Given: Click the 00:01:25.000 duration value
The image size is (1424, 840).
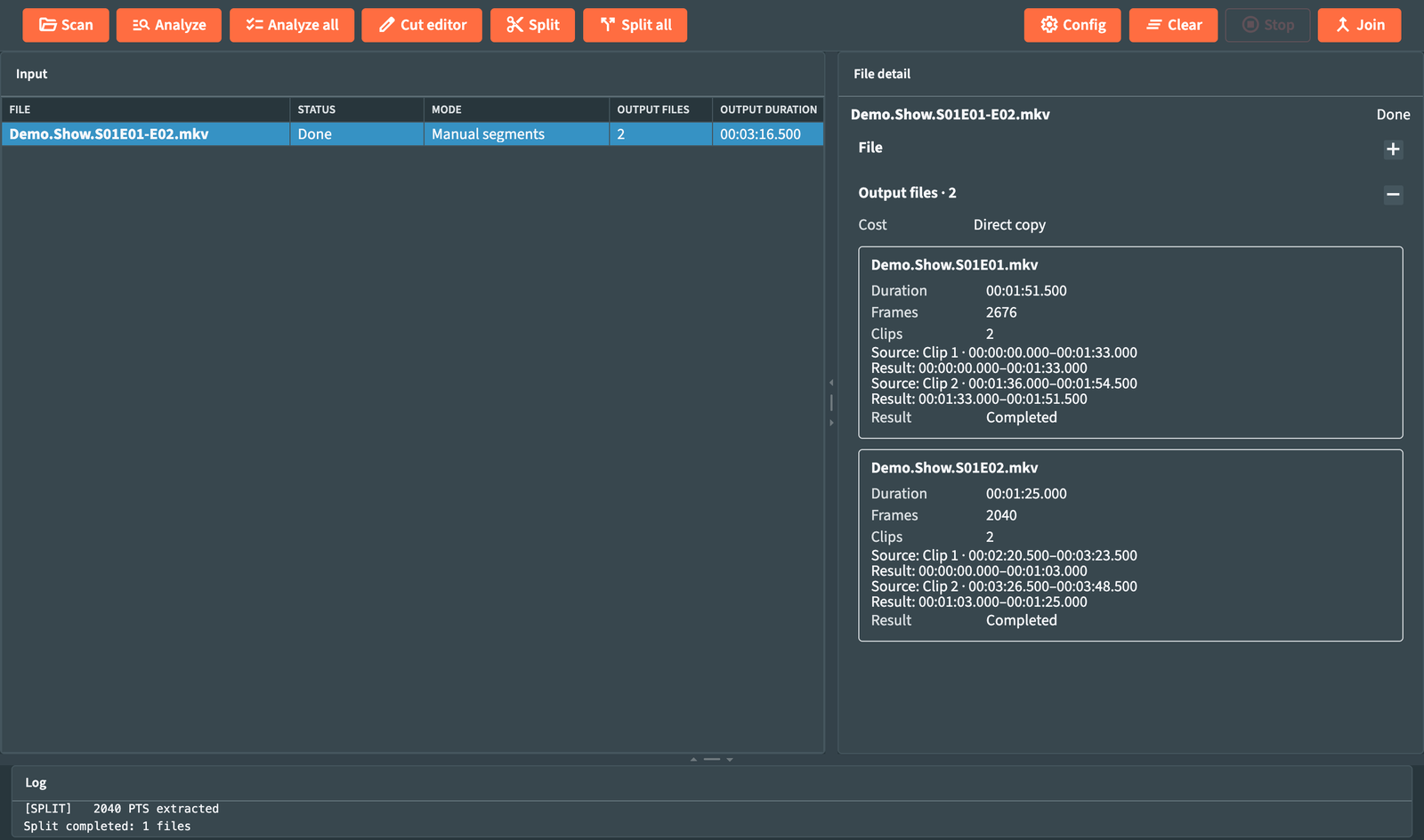Looking at the screenshot, I should [1026, 494].
